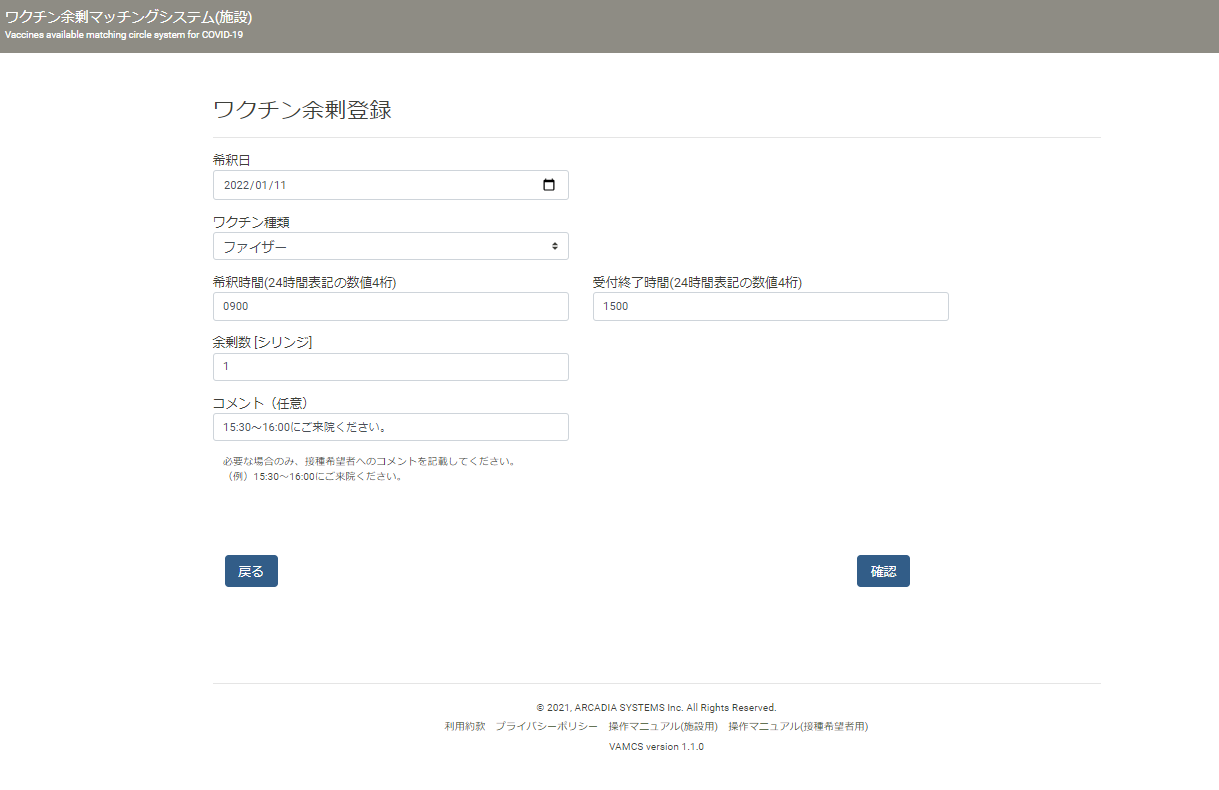The width and height of the screenshot is (1219, 790).
Task: Click the ワクチン余剰マッチングシステム(施設) header title
Action: (x=128, y=17)
